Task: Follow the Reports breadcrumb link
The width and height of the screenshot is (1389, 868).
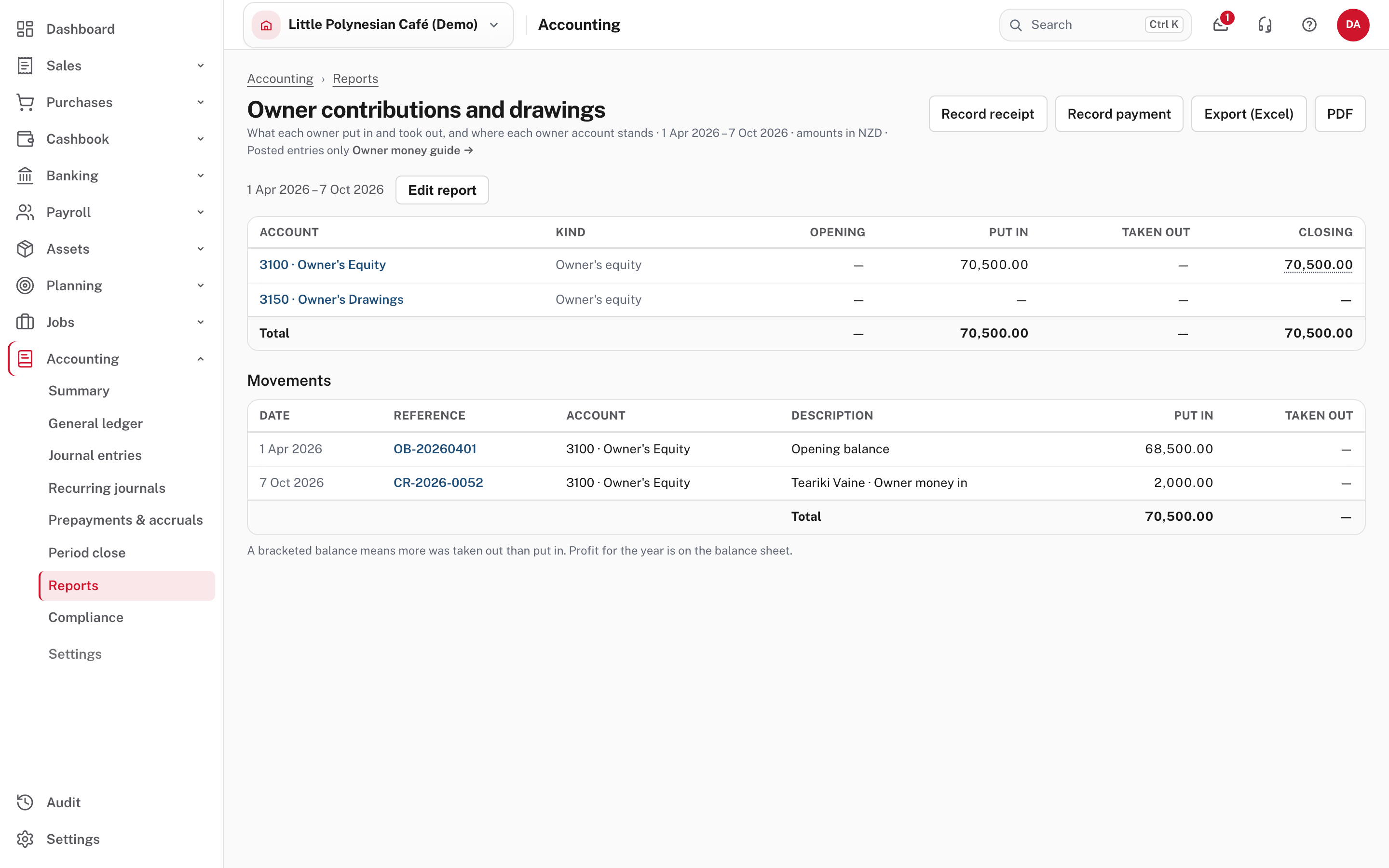Action: (x=355, y=79)
